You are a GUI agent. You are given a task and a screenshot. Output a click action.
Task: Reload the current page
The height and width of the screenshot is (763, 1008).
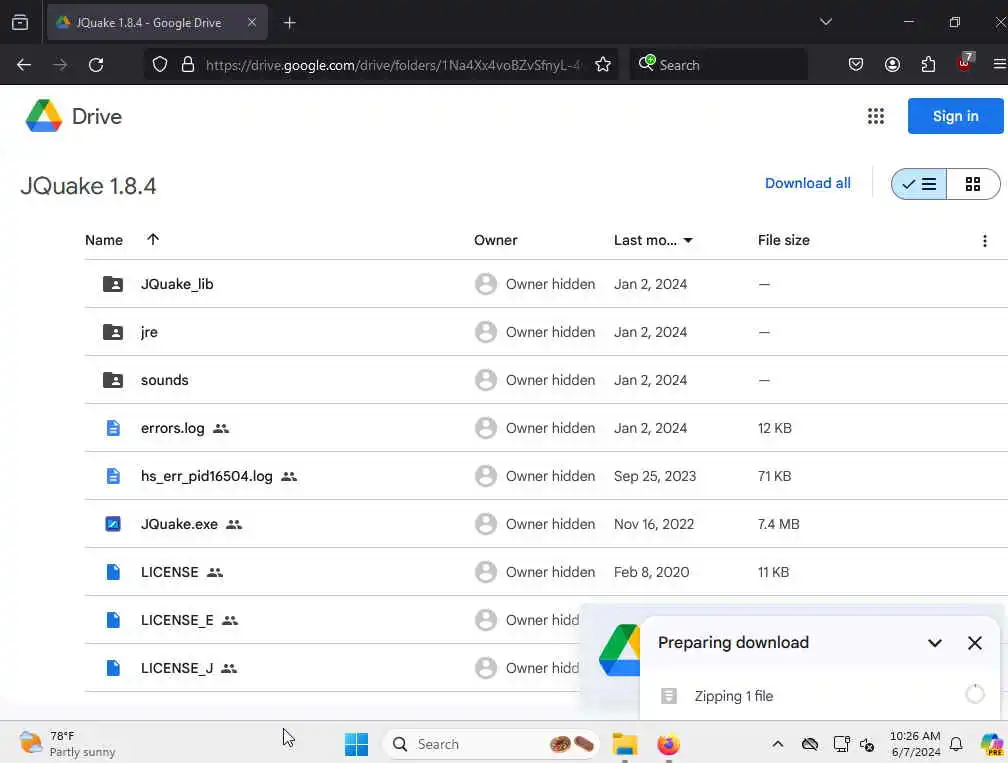click(x=96, y=64)
